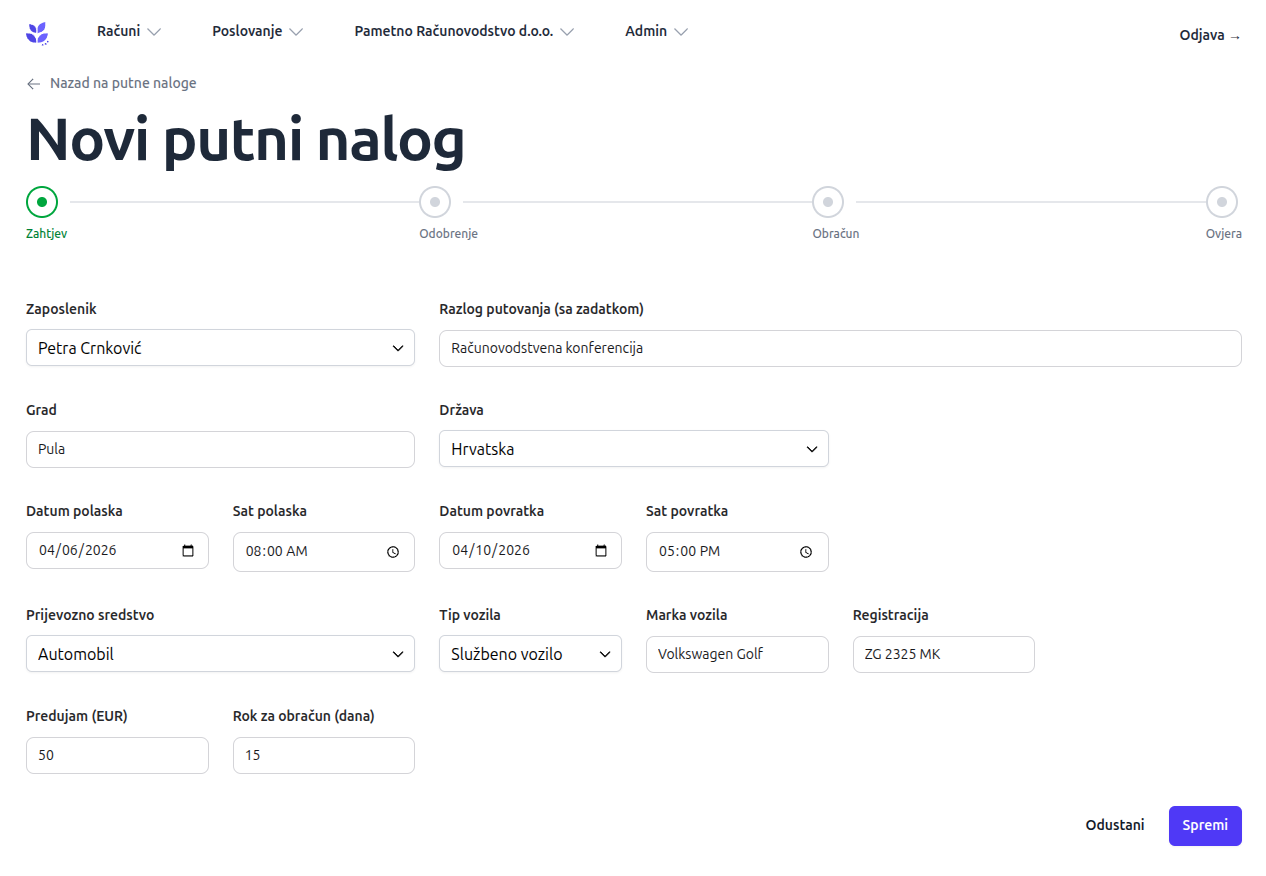Open the Zaposlenik dropdown showing Petra Crnković
Image resolution: width=1266 pixels, height=876 pixels.
(220, 348)
